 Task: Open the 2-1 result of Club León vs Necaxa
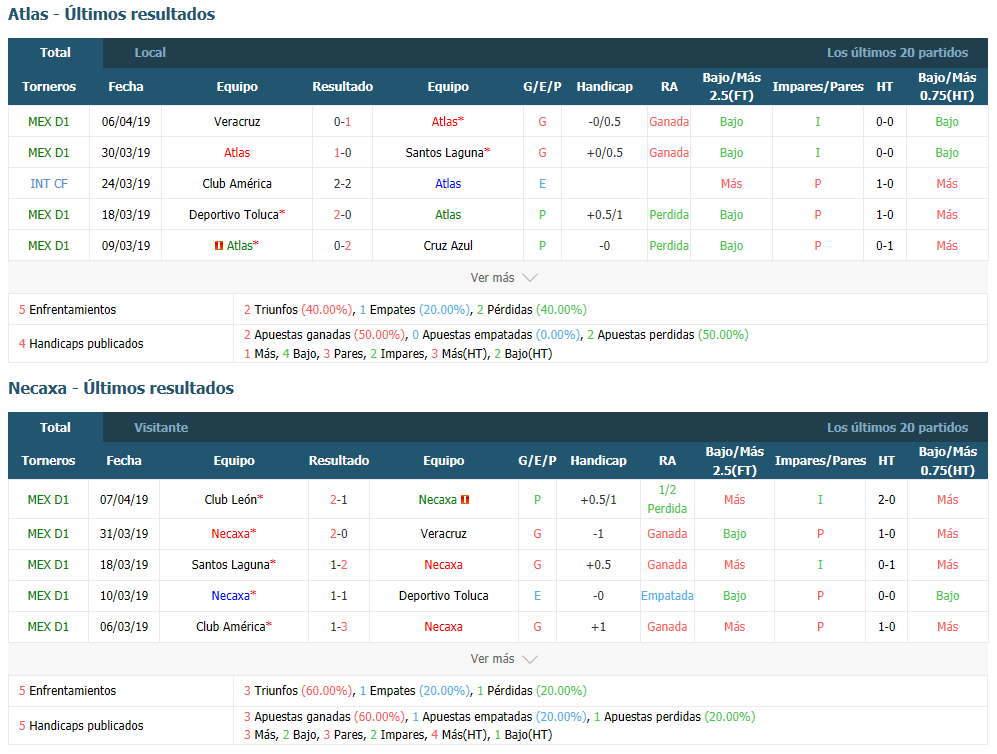tap(339, 500)
